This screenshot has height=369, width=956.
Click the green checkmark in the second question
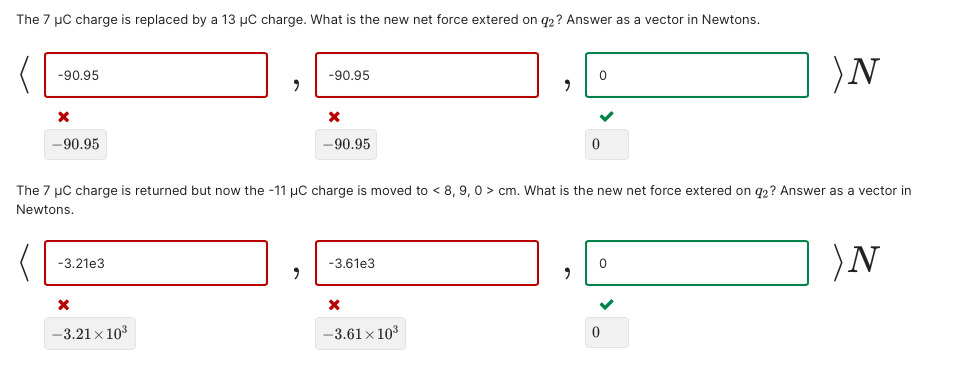tap(607, 304)
